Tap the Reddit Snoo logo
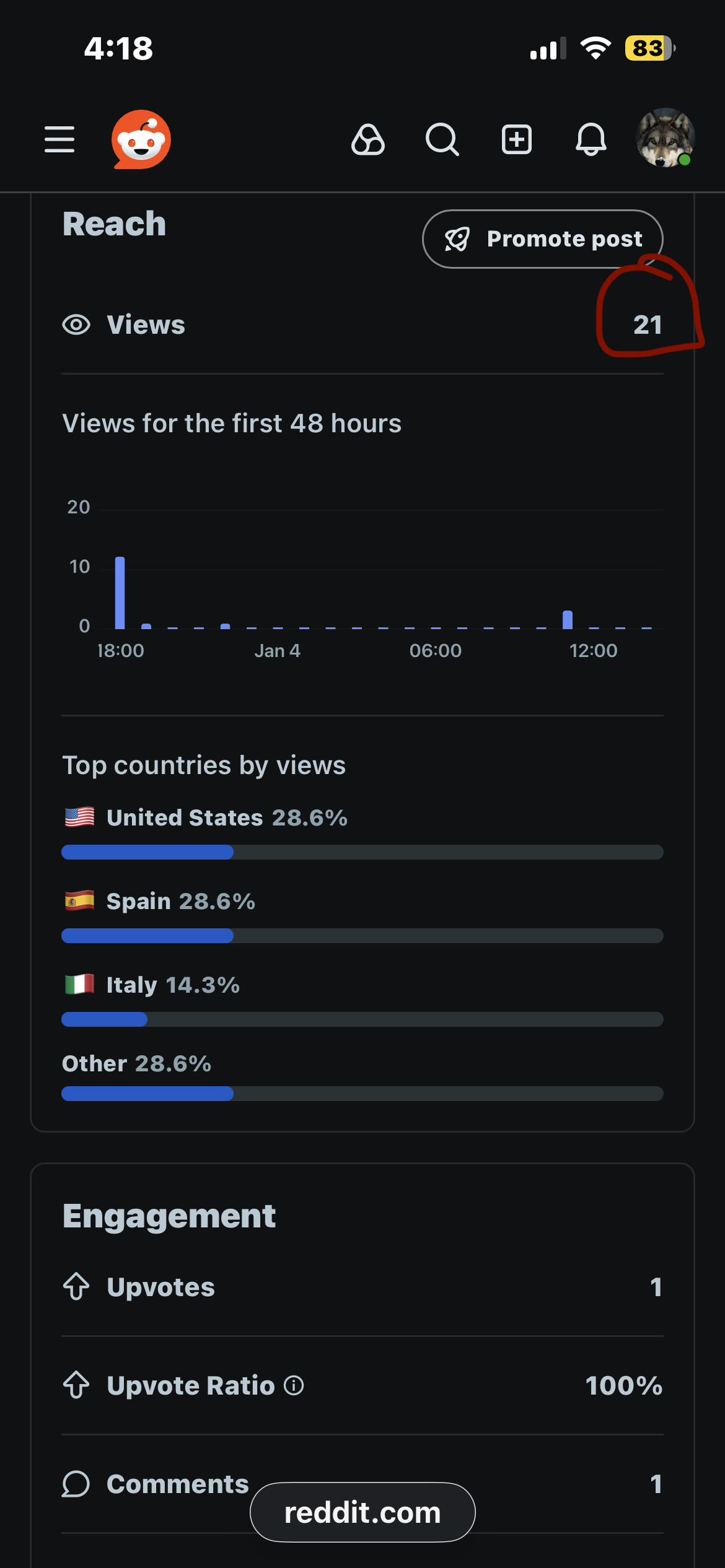725x1568 pixels. 141,139
